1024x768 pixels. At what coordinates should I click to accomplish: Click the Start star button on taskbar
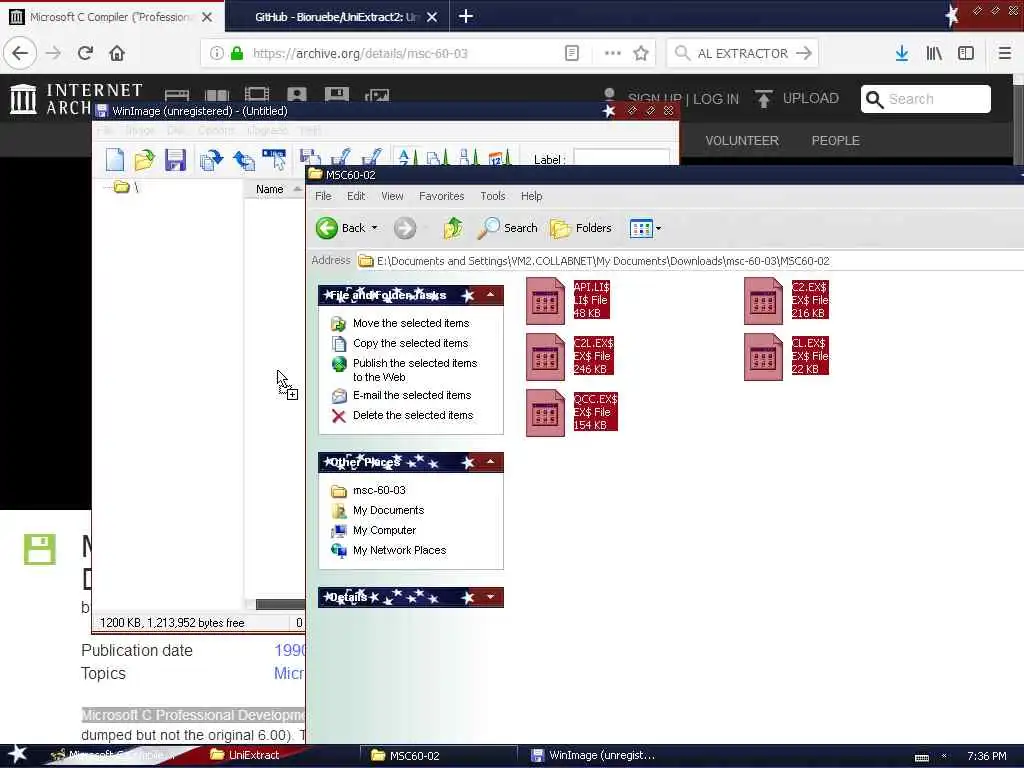[18, 755]
